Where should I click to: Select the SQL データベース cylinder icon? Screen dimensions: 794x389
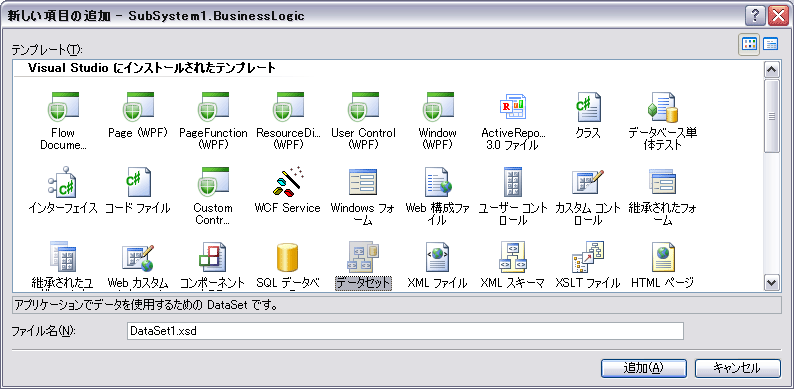coord(288,257)
